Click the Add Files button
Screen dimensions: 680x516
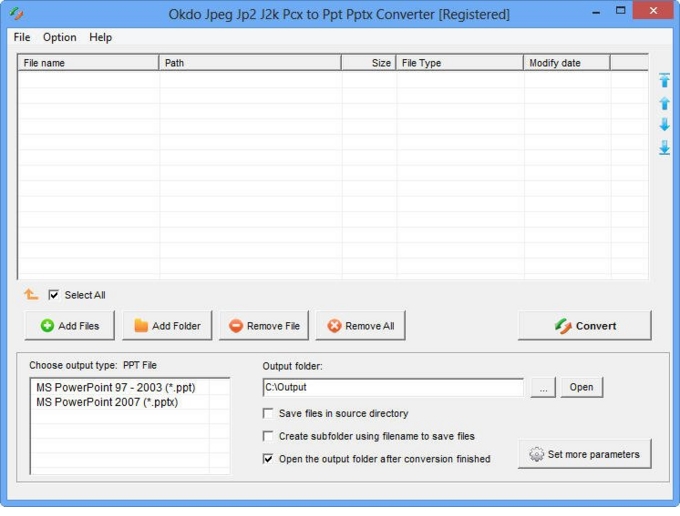[x=70, y=326]
